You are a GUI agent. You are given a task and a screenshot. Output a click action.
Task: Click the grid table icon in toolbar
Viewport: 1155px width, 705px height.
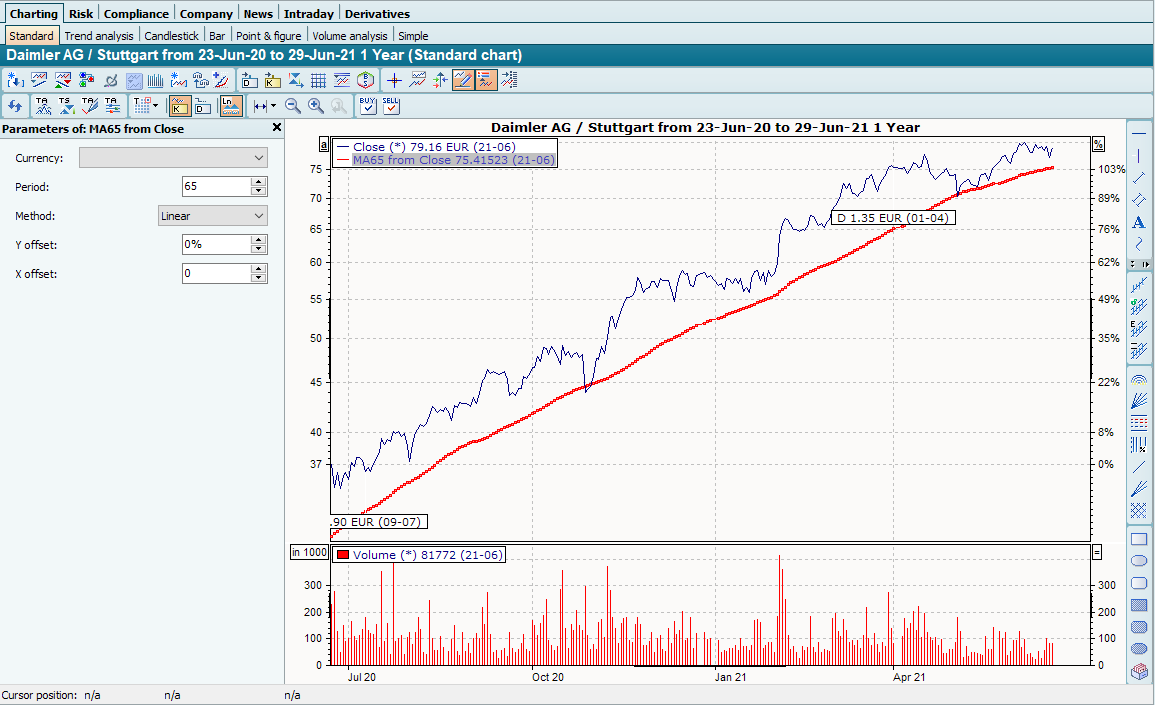(x=318, y=81)
